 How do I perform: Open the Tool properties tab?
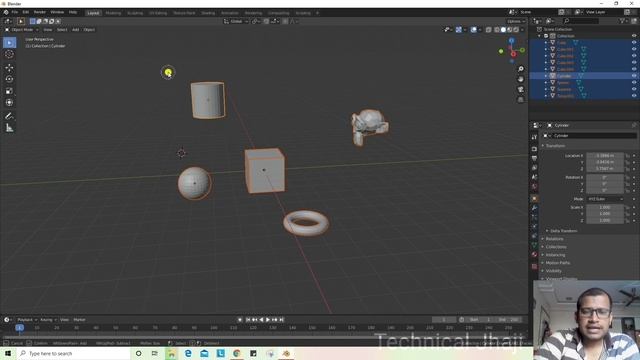coord(534,137)
